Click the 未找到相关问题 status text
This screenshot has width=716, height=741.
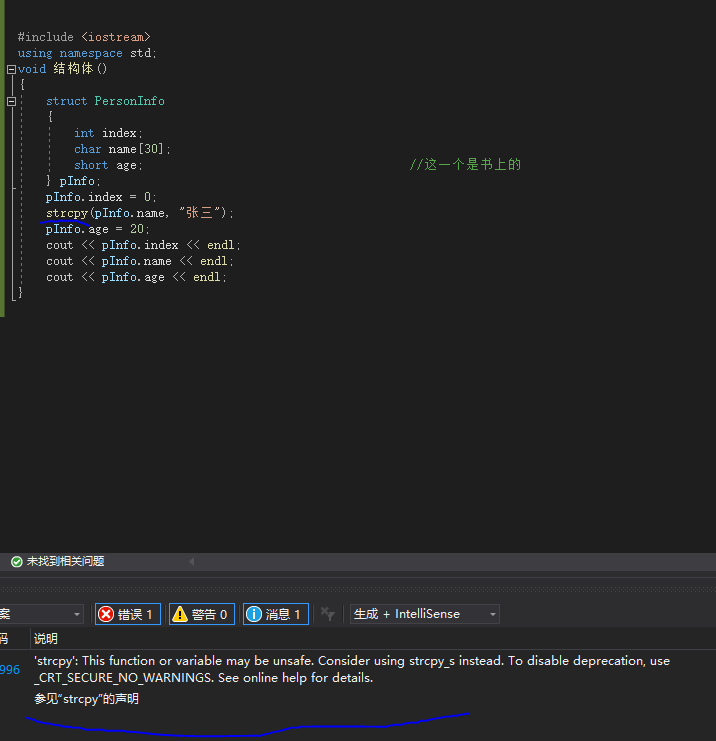coord(65,561)
